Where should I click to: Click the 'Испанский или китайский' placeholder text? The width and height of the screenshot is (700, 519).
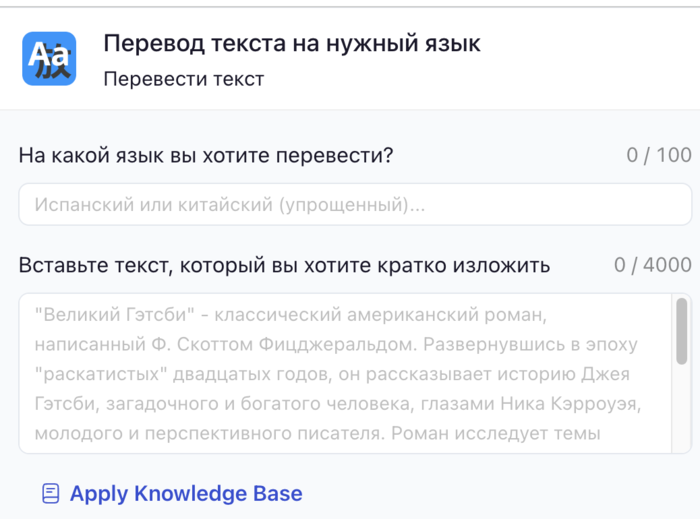tap(230, 205)
